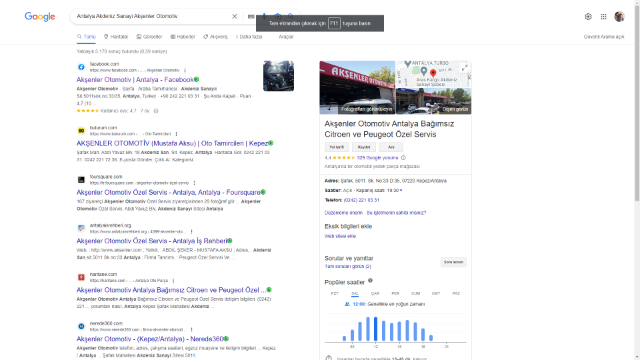Switch to Haberler tab

[183, 37]
